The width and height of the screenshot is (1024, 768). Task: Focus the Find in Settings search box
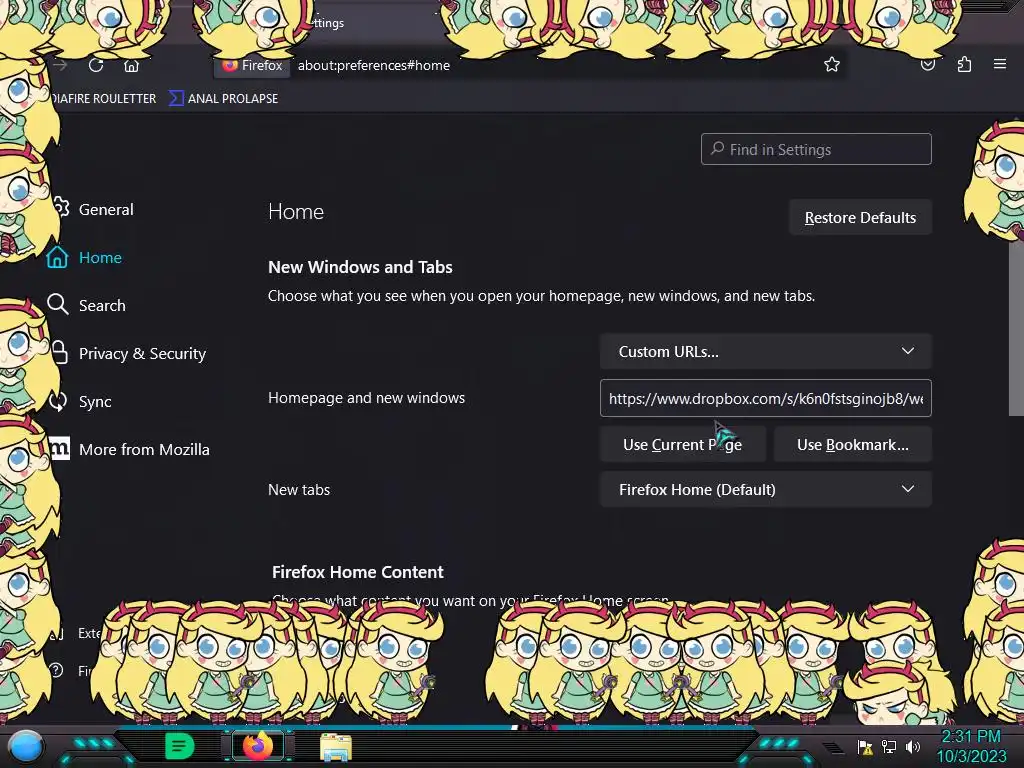pos(816,150)
